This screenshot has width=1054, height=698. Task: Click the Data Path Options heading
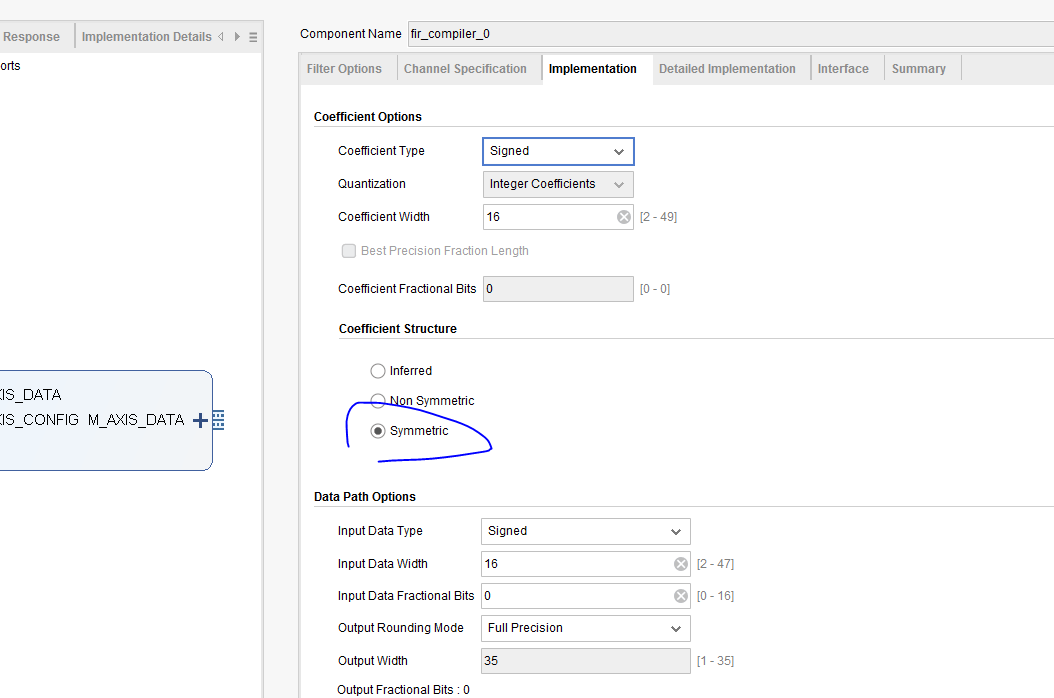coord(364,497)
